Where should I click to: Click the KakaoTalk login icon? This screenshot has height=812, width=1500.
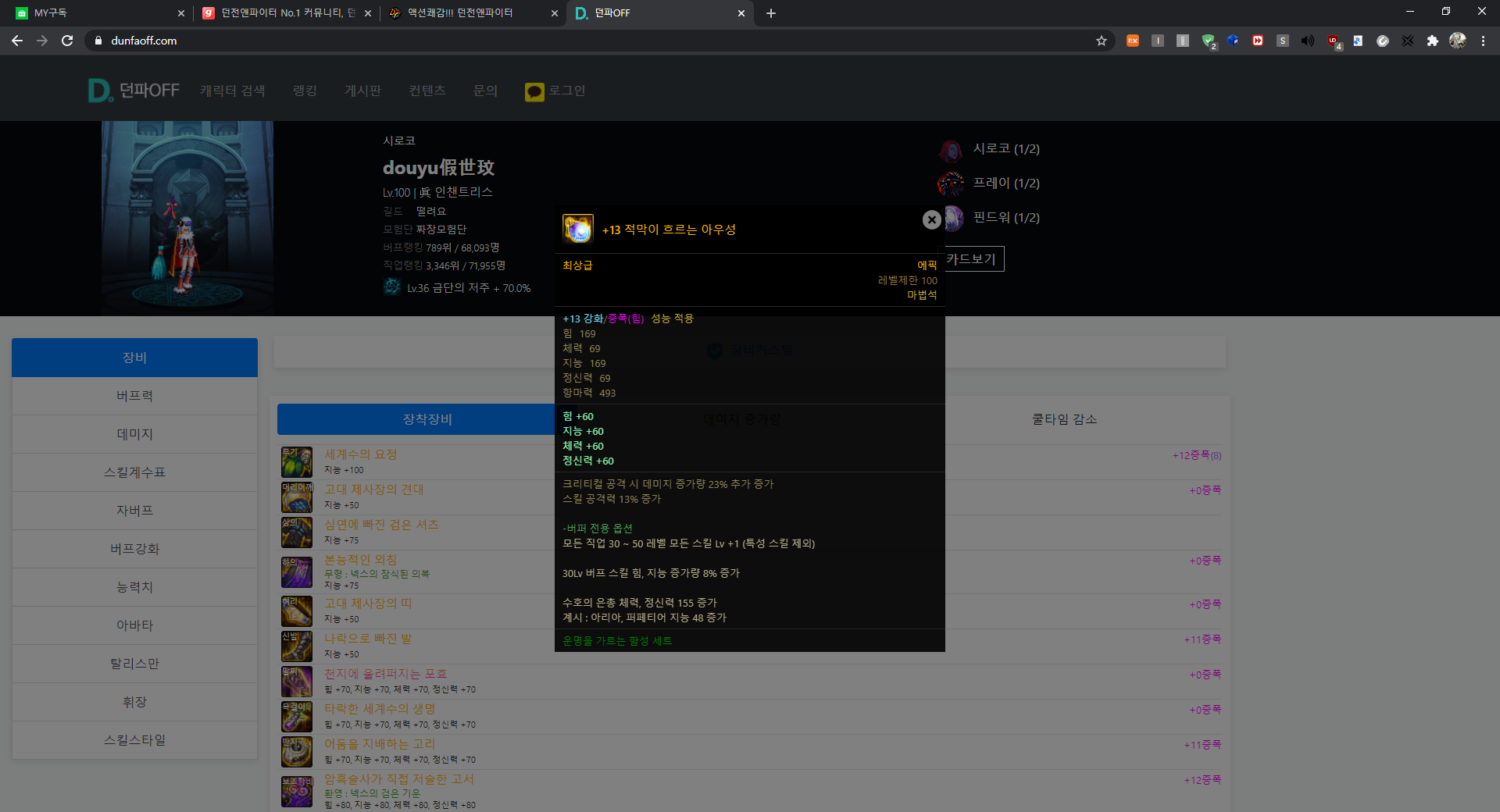point(534,92)
